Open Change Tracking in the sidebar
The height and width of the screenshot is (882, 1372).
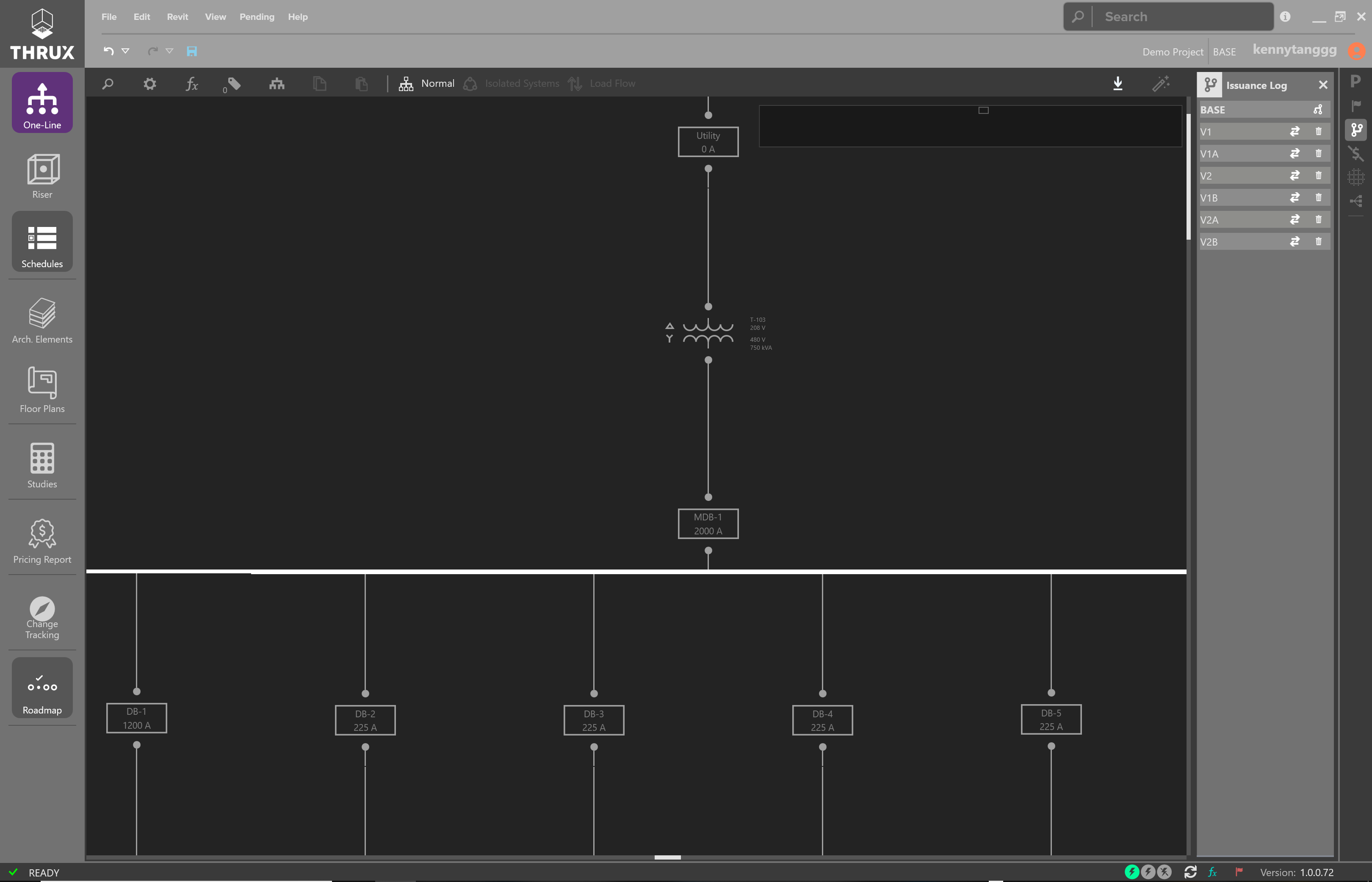42,617
